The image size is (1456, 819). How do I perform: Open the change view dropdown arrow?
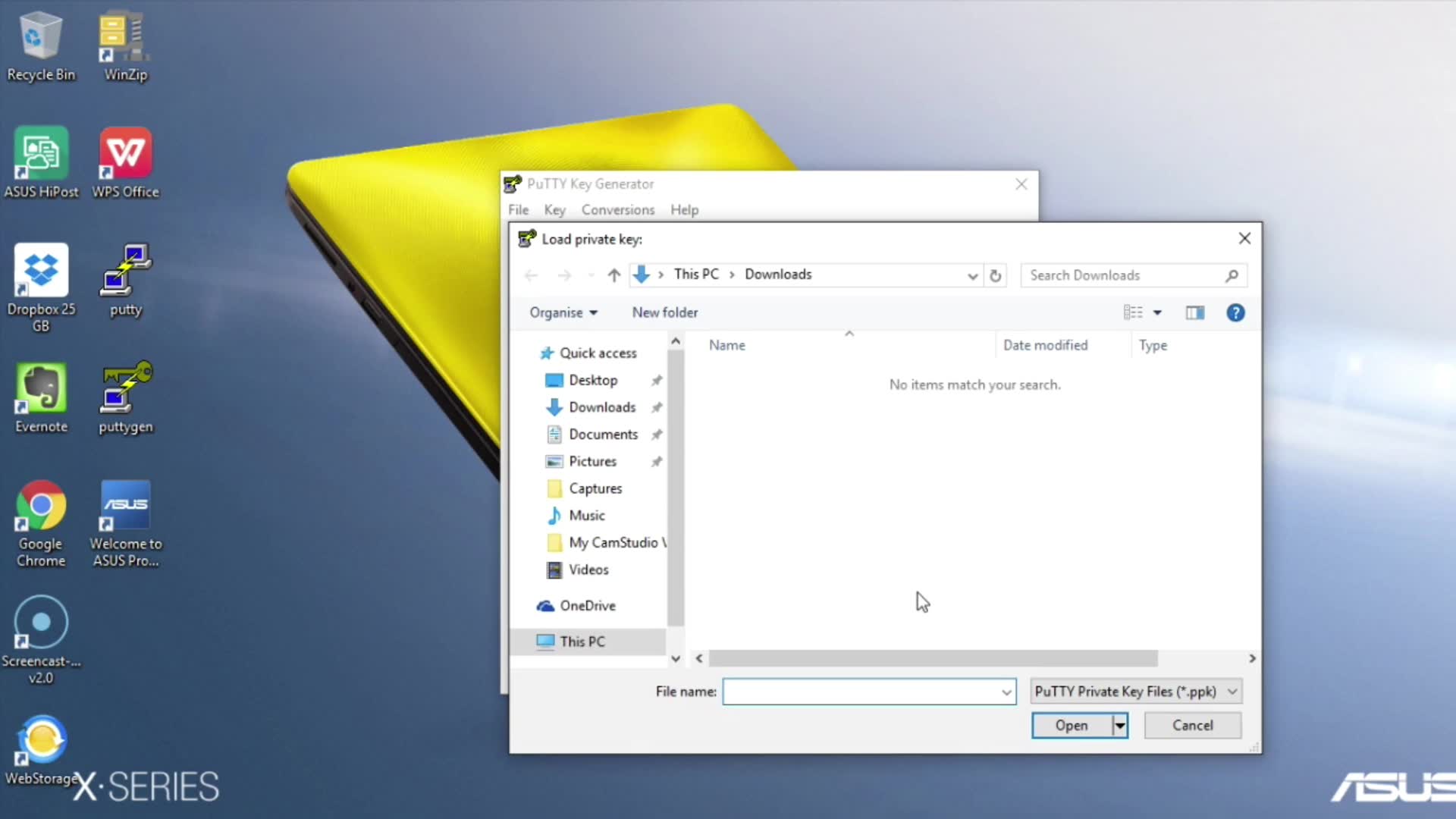(x=1157, y=312)
